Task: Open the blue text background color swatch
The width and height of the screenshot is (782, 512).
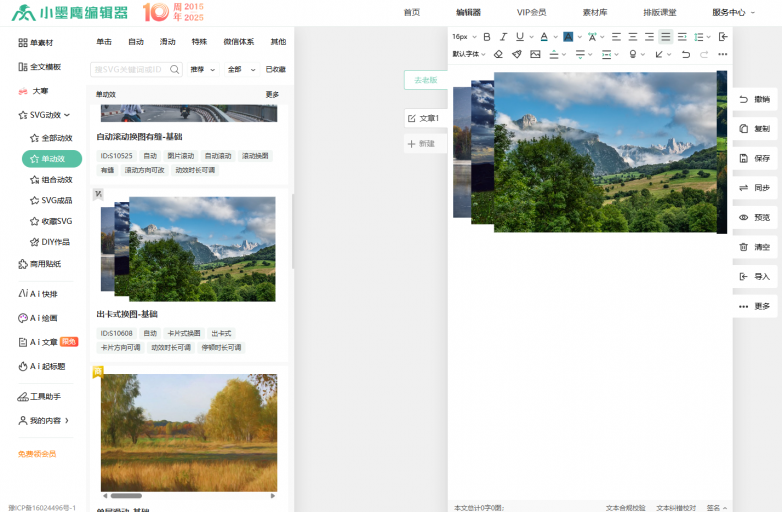Action: pos(568,37)
